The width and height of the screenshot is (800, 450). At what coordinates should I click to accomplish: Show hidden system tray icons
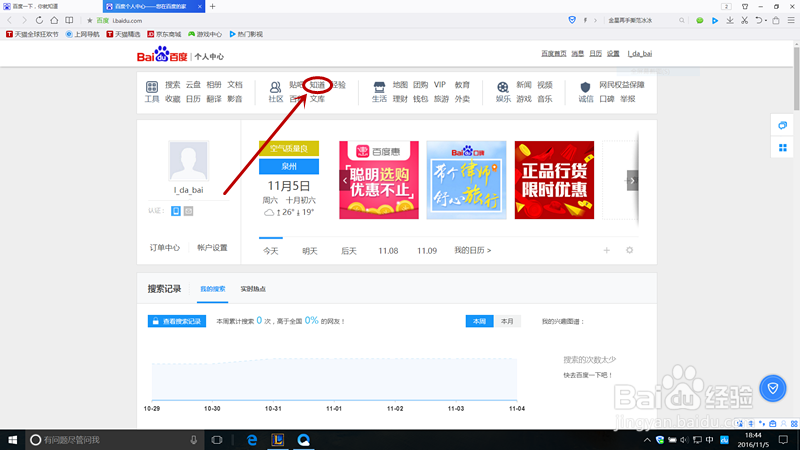point(647,440)
